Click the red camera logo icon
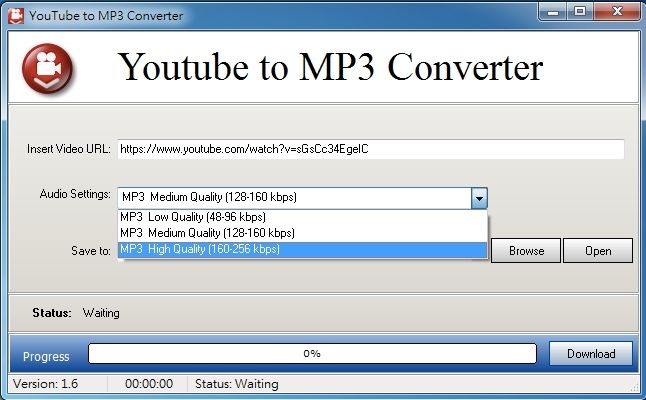This screenshot has height=400, width=646. [48, 68]
